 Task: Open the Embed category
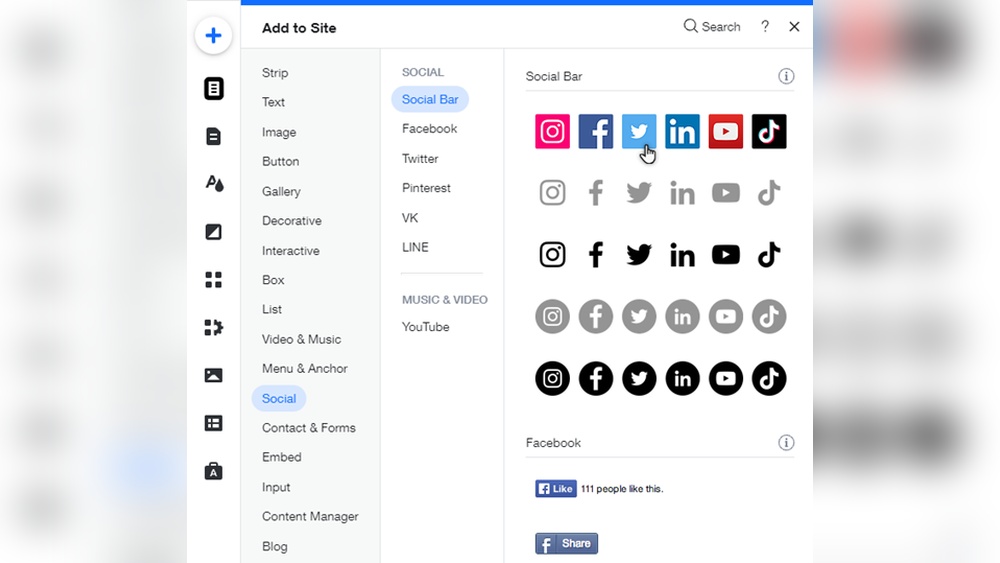pos(281,457)
